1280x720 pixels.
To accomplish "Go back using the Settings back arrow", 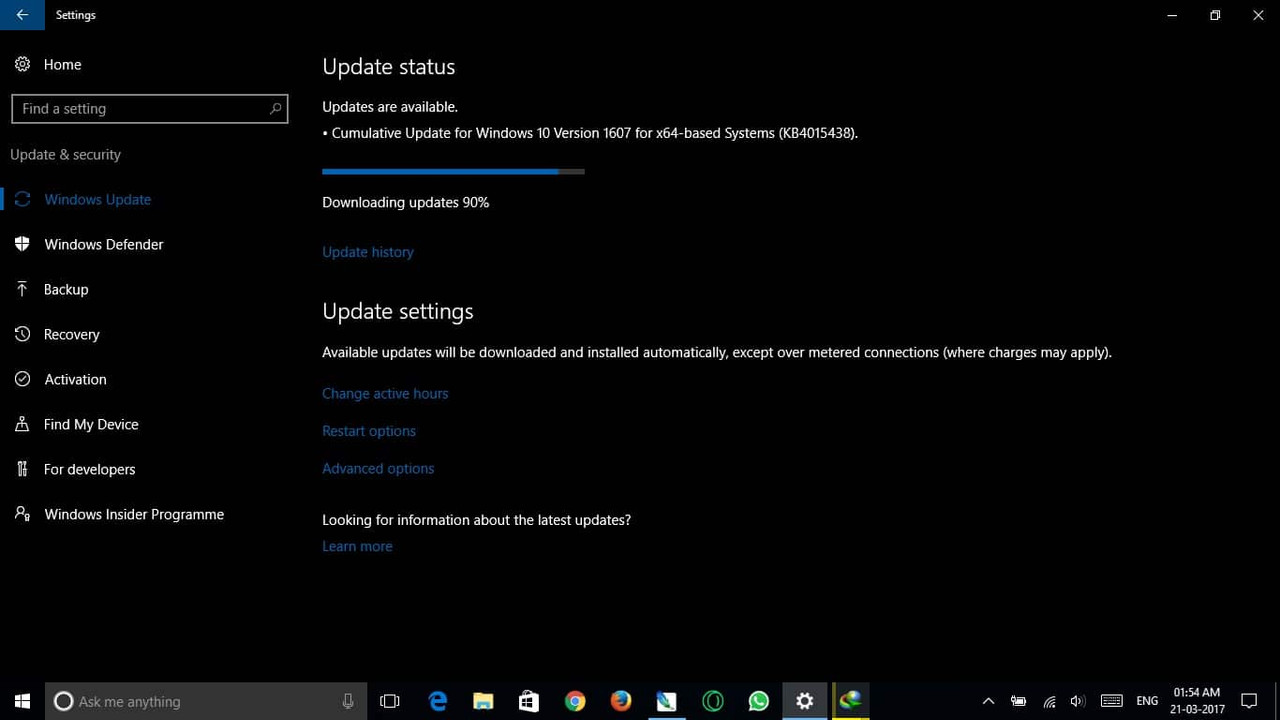I will click(22, 15).
